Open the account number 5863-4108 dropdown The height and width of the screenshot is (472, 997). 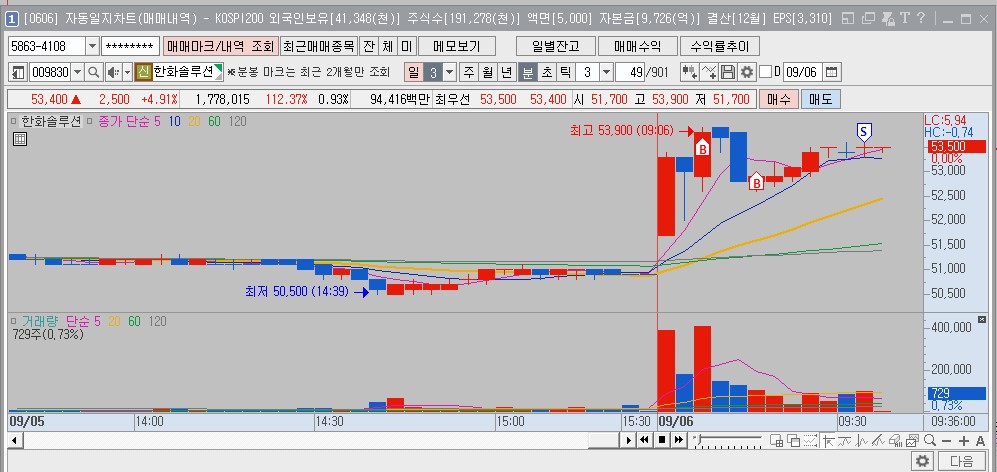92,46
